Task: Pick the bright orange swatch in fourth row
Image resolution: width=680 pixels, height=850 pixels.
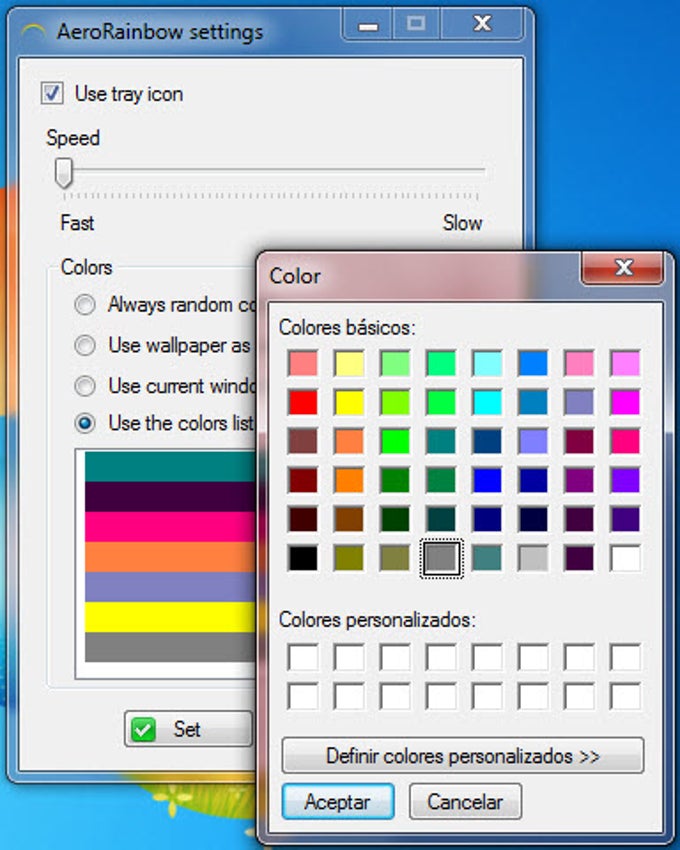Action: pyautogui.click(x=349, y=480)
